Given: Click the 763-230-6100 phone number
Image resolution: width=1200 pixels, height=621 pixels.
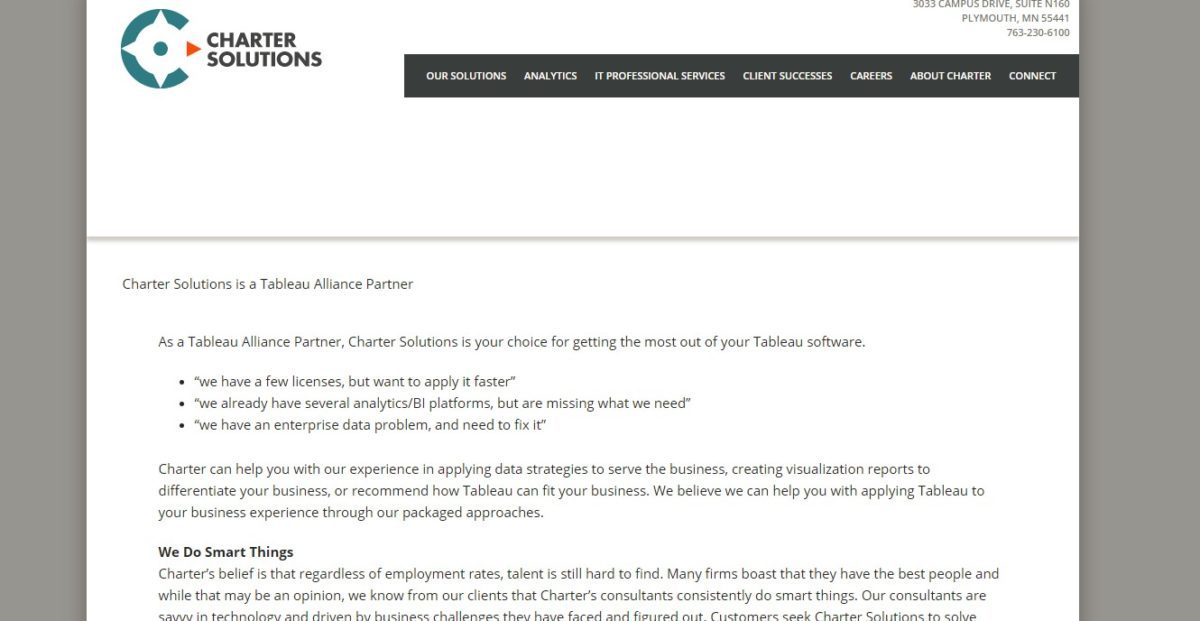Looking at the screenshot, I should pos(1038,33).
